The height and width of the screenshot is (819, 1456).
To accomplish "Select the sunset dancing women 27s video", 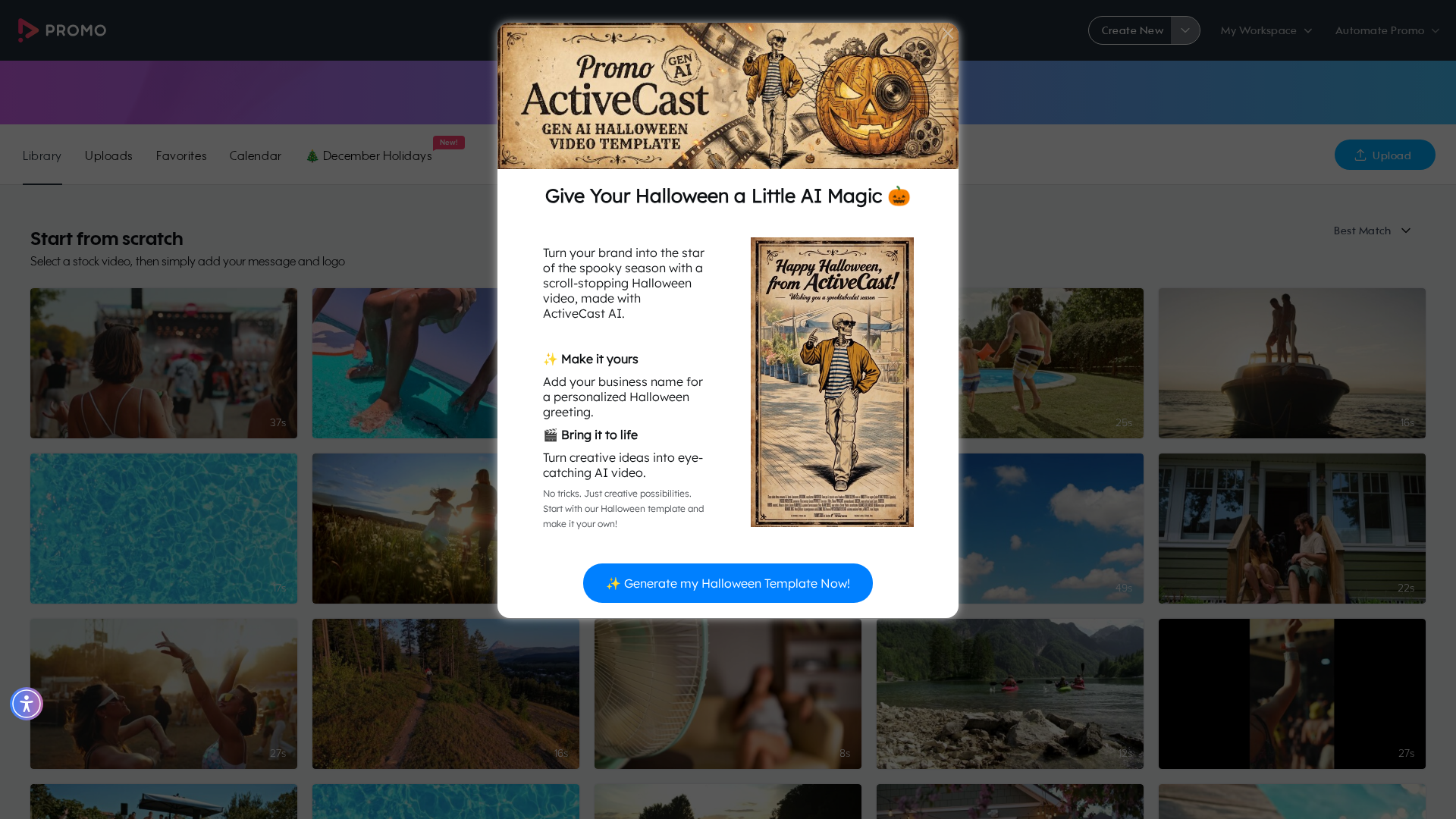I will tap(164, 694).
